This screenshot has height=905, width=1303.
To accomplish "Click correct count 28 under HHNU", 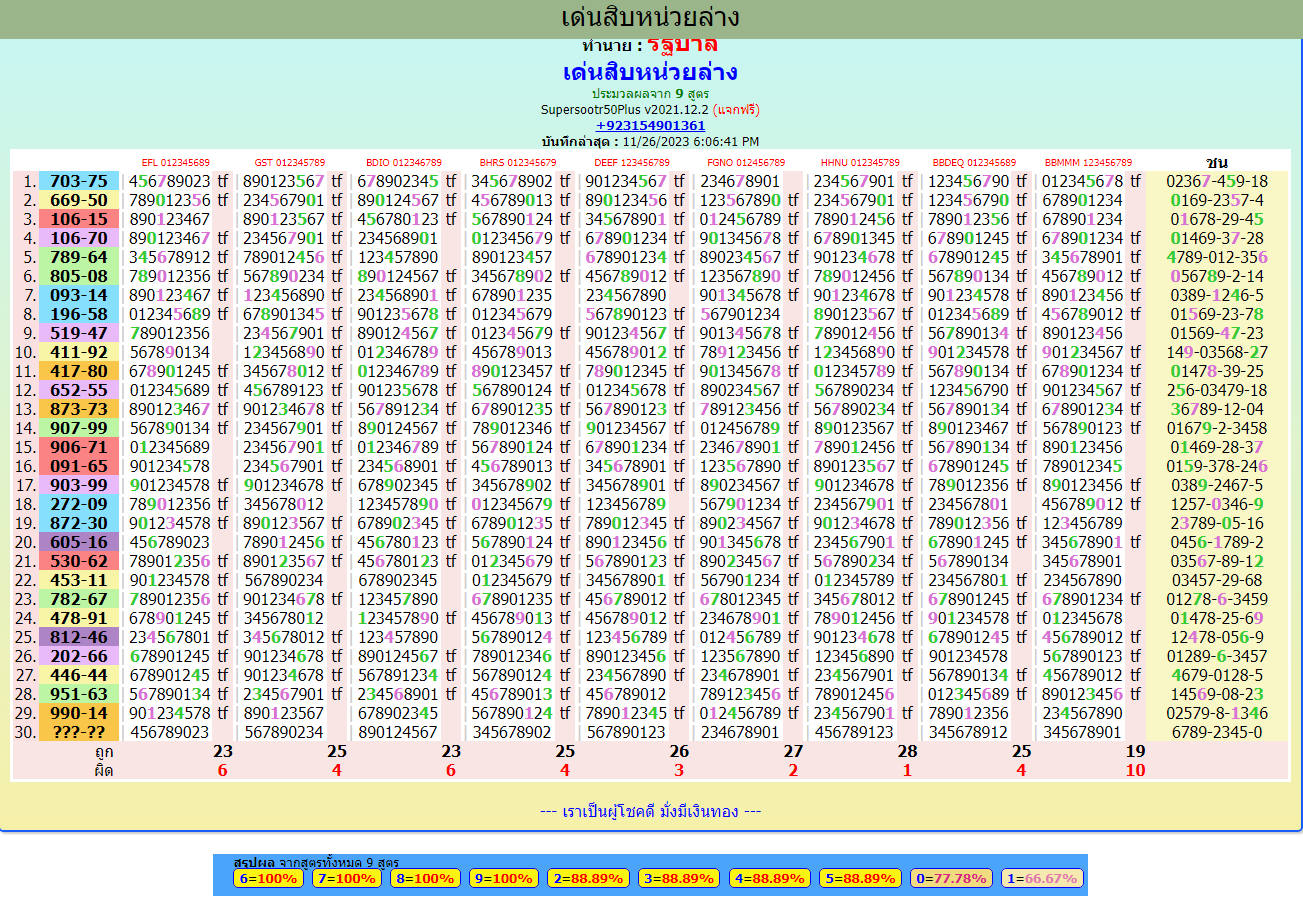I will (x=908, y=752).
